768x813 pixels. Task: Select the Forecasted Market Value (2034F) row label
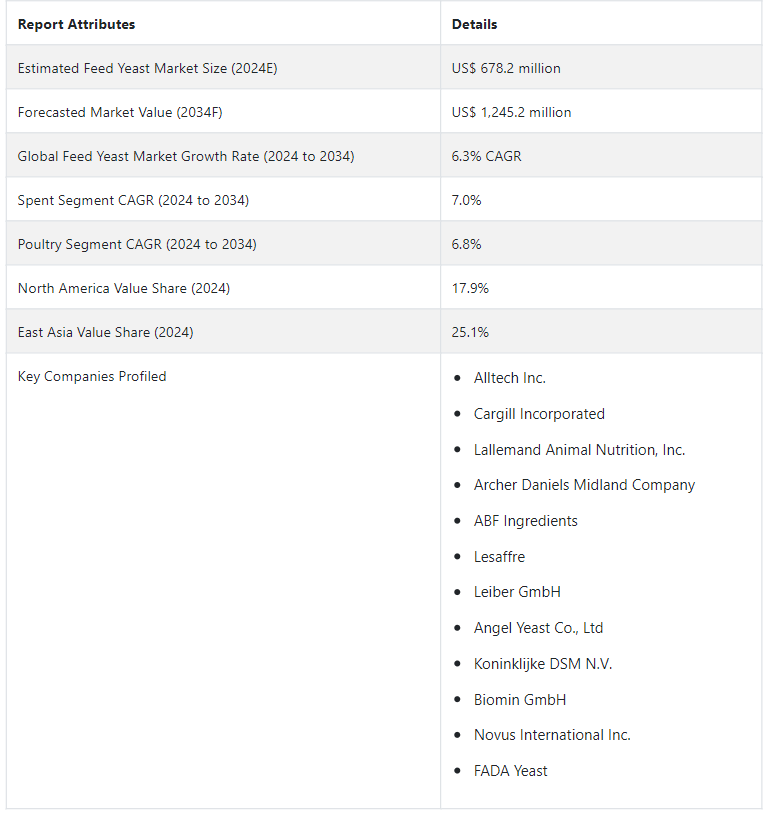(x=120, y=113)
